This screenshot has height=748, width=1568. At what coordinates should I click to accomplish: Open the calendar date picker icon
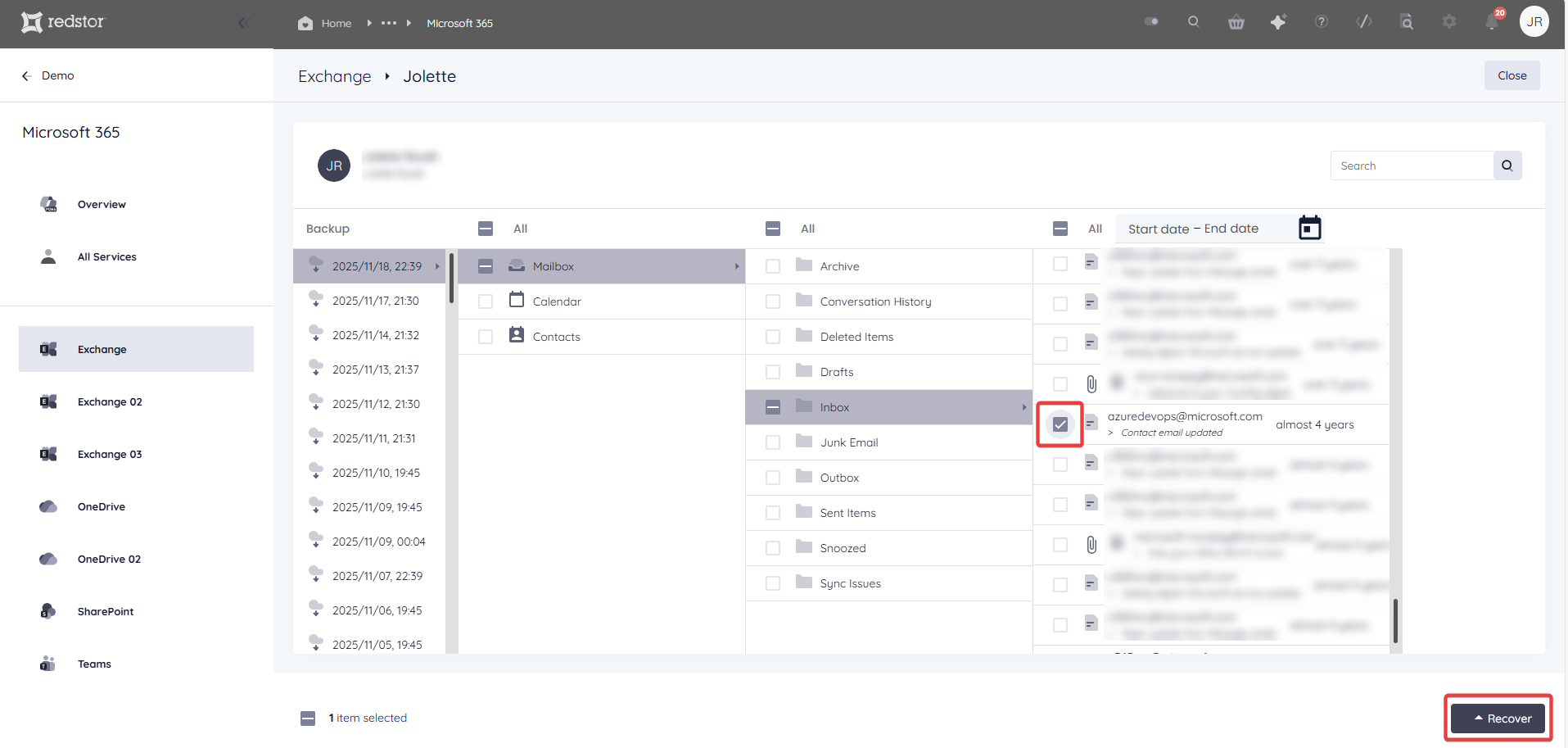(1310, 228)
